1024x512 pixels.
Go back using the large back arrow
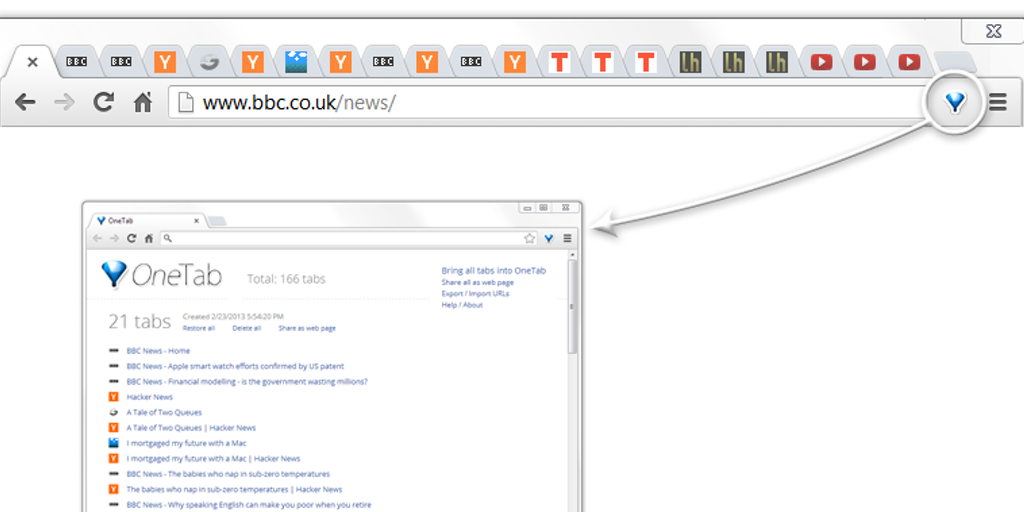point(26,102)
